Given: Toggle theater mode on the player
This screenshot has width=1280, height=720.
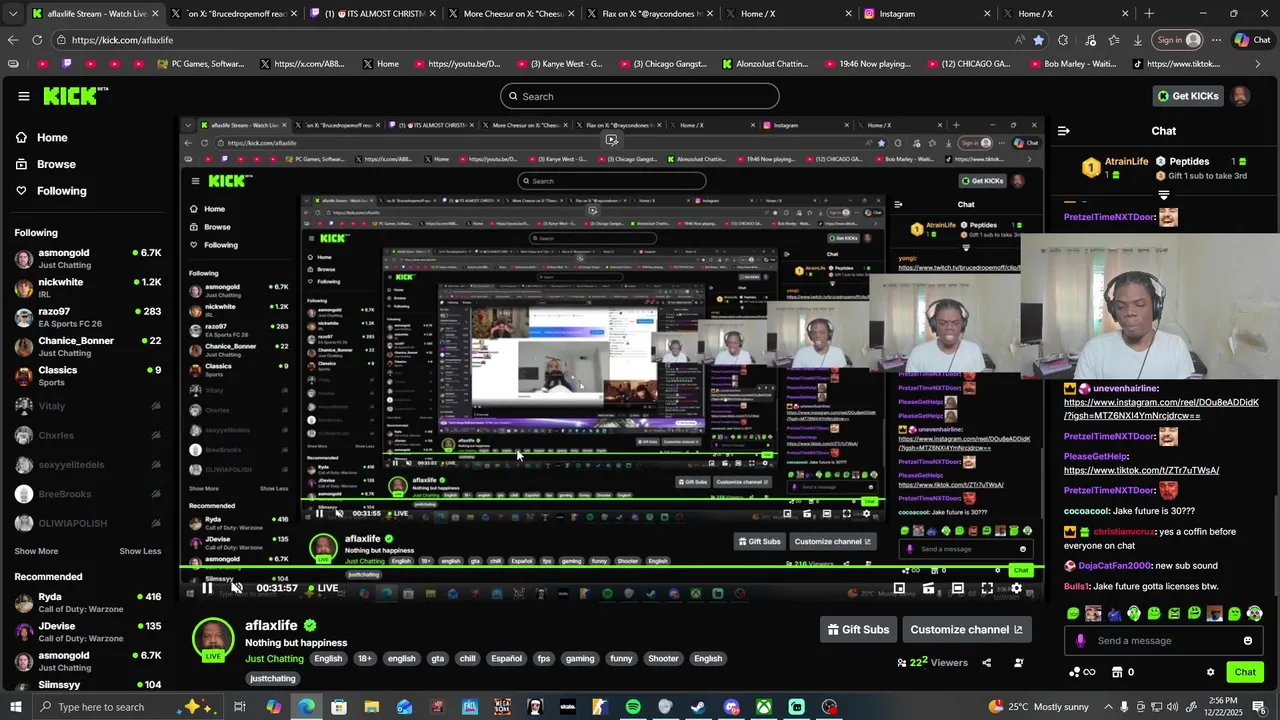Looking at the screenshot, I should click(957, 588).
